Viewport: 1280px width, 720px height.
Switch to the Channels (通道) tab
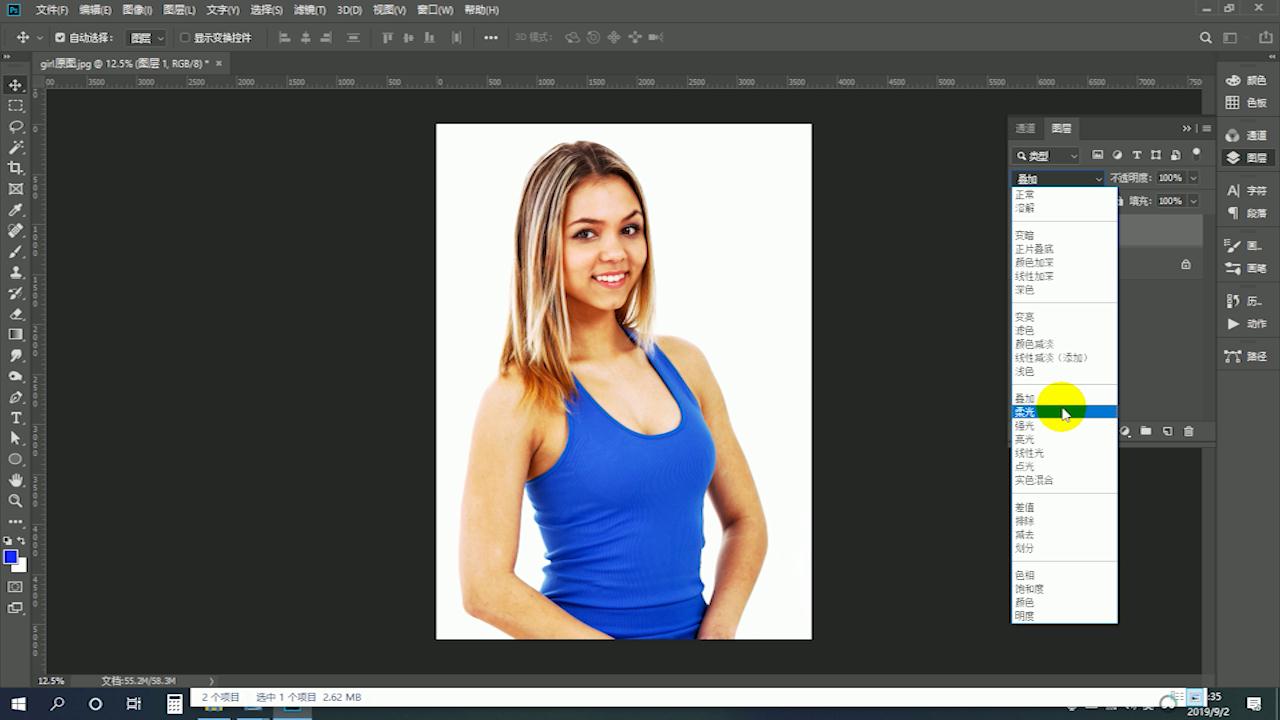click(1025, 128)
